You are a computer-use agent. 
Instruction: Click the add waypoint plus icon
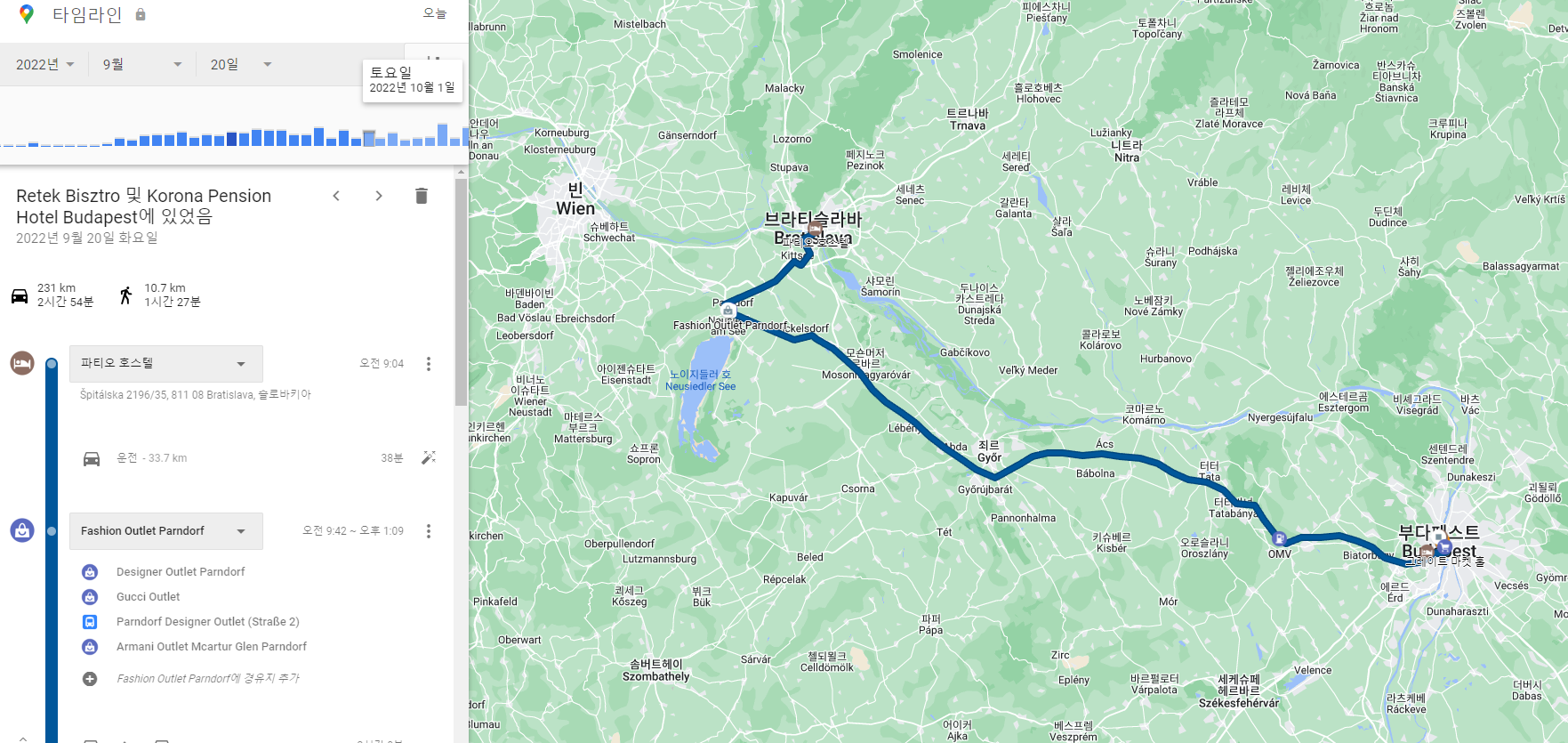point(90,679)
